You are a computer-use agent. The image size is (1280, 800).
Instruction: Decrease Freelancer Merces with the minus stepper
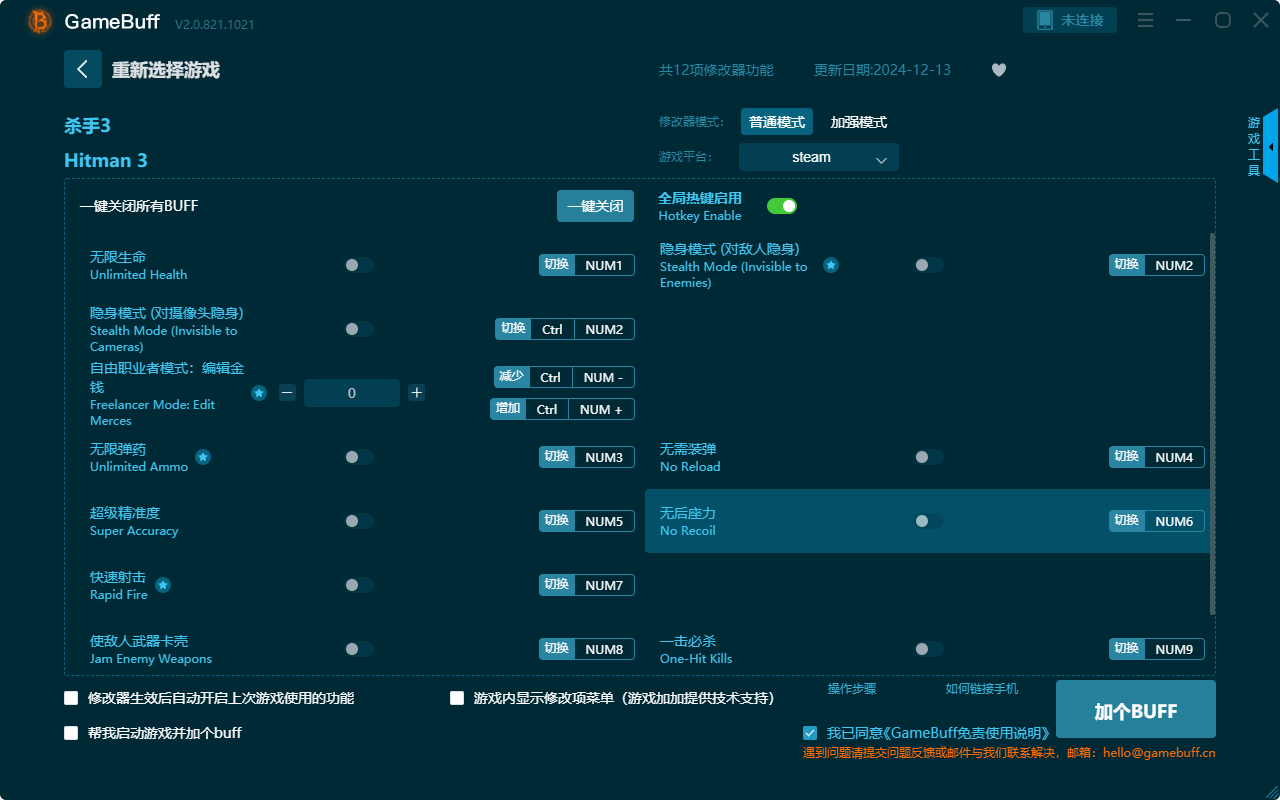[287, 393]
